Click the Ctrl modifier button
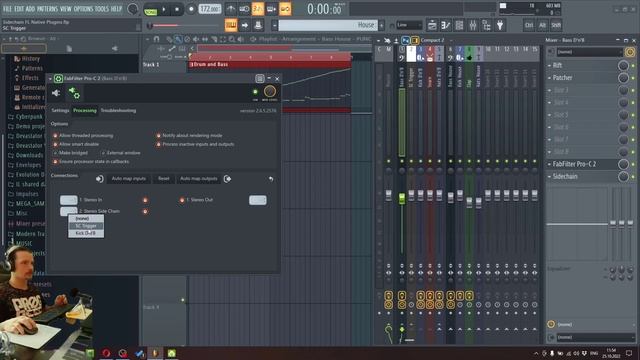This screenshot has width=640, height=360. (529, 25)
